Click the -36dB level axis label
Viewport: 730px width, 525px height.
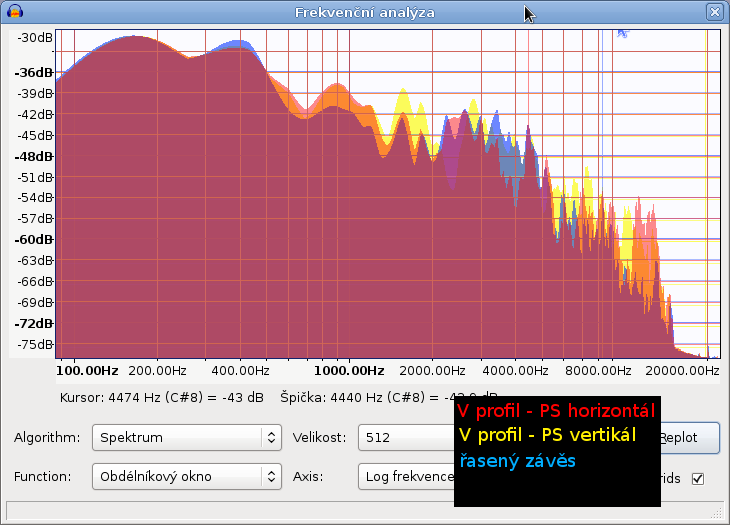coord(34,73)
